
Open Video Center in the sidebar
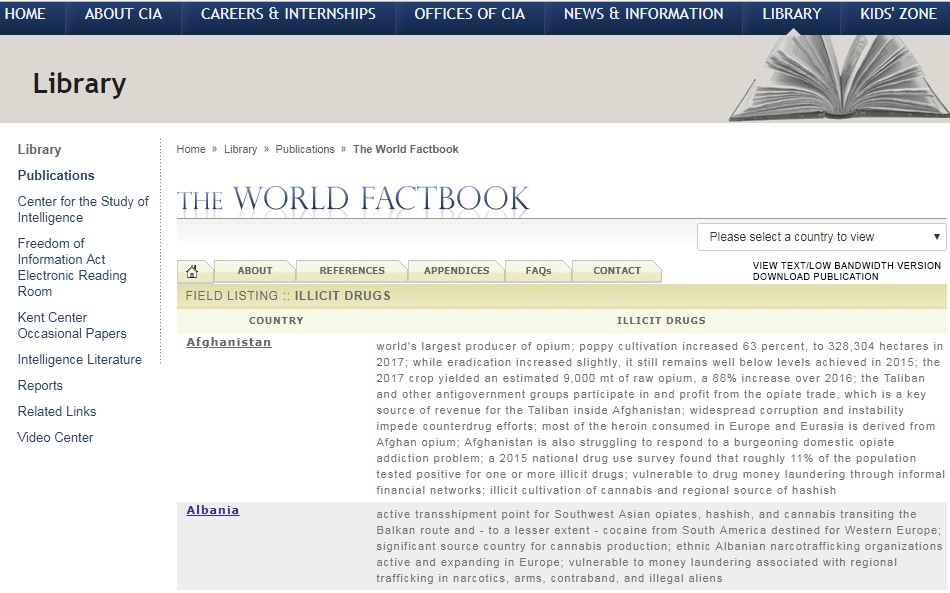point(55,437)
